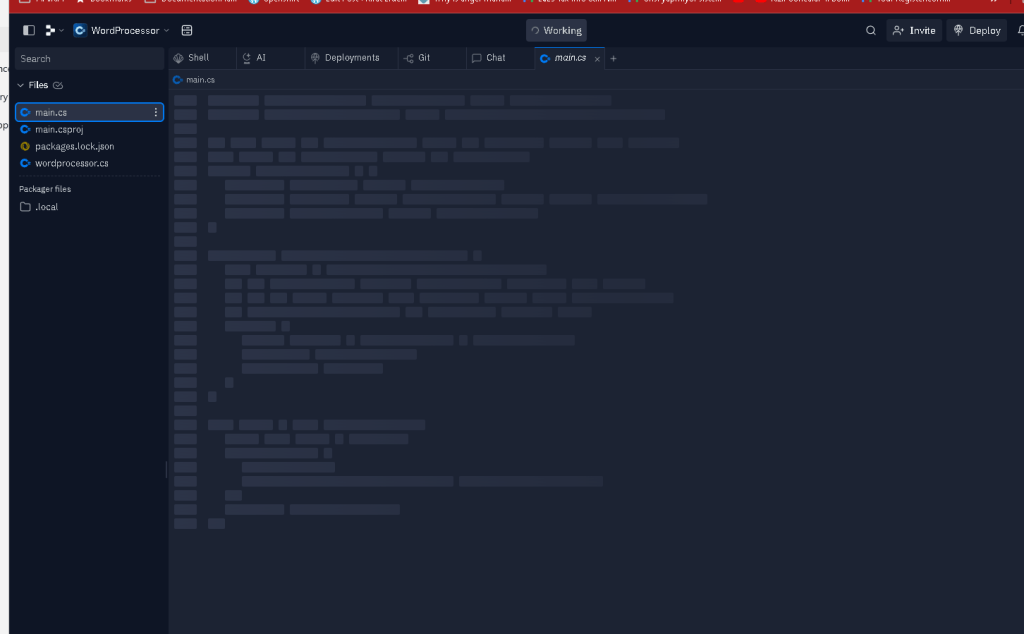This screenshot has height=634, width=1024.
Task: Open the magnifier search icon in header
Action: pyautogui.click(x=871, y=30)
